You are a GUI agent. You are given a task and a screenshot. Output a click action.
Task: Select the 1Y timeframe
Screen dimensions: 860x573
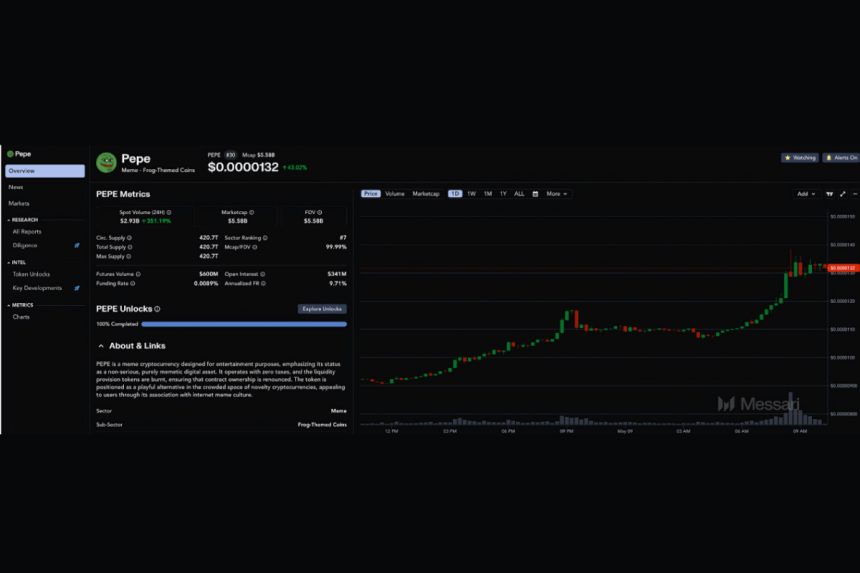pos(503,194)
